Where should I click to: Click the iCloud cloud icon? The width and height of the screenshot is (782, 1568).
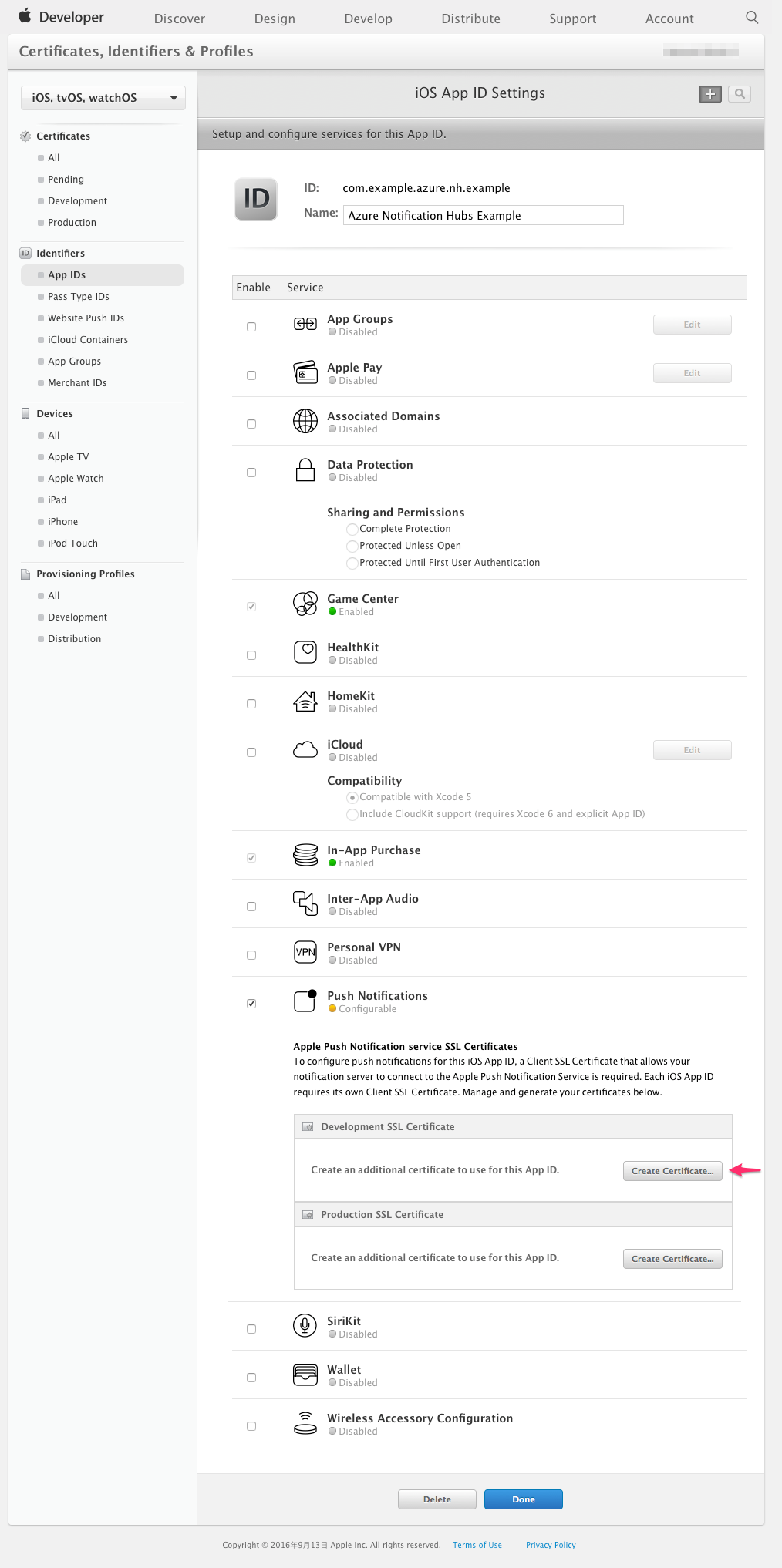(305, 749)
